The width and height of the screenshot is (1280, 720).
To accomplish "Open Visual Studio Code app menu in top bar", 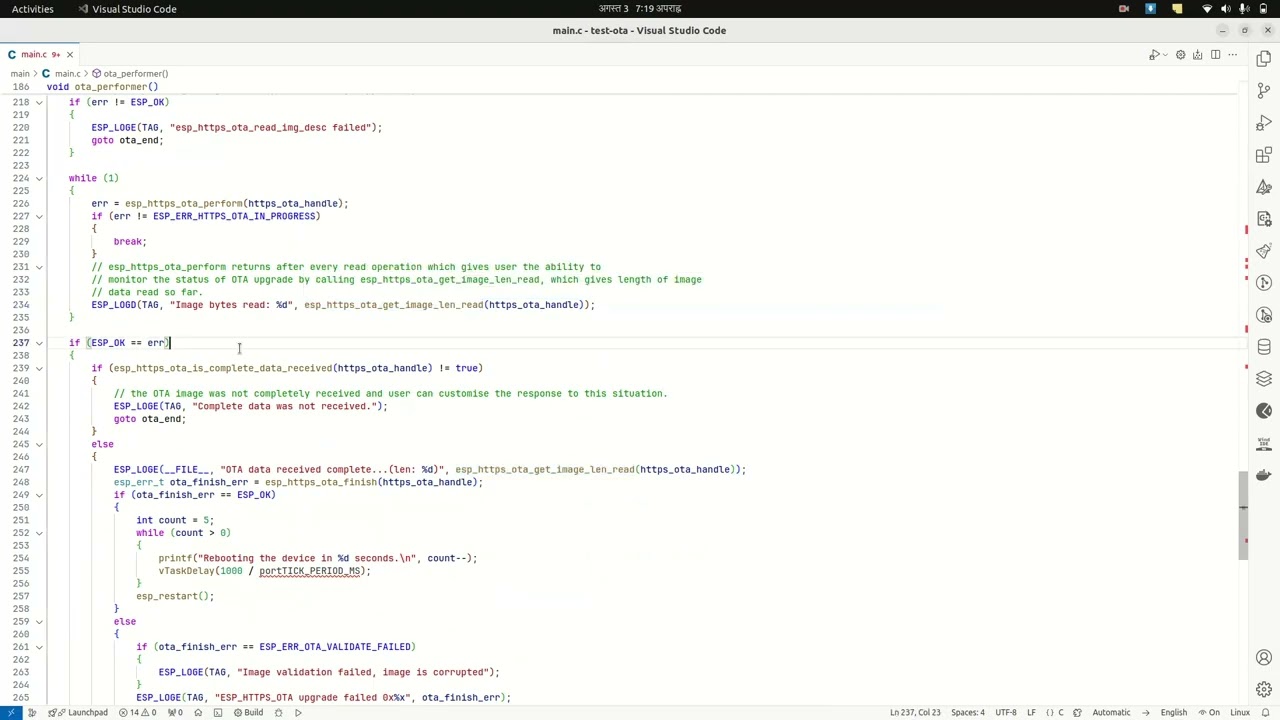I will 126,9.
